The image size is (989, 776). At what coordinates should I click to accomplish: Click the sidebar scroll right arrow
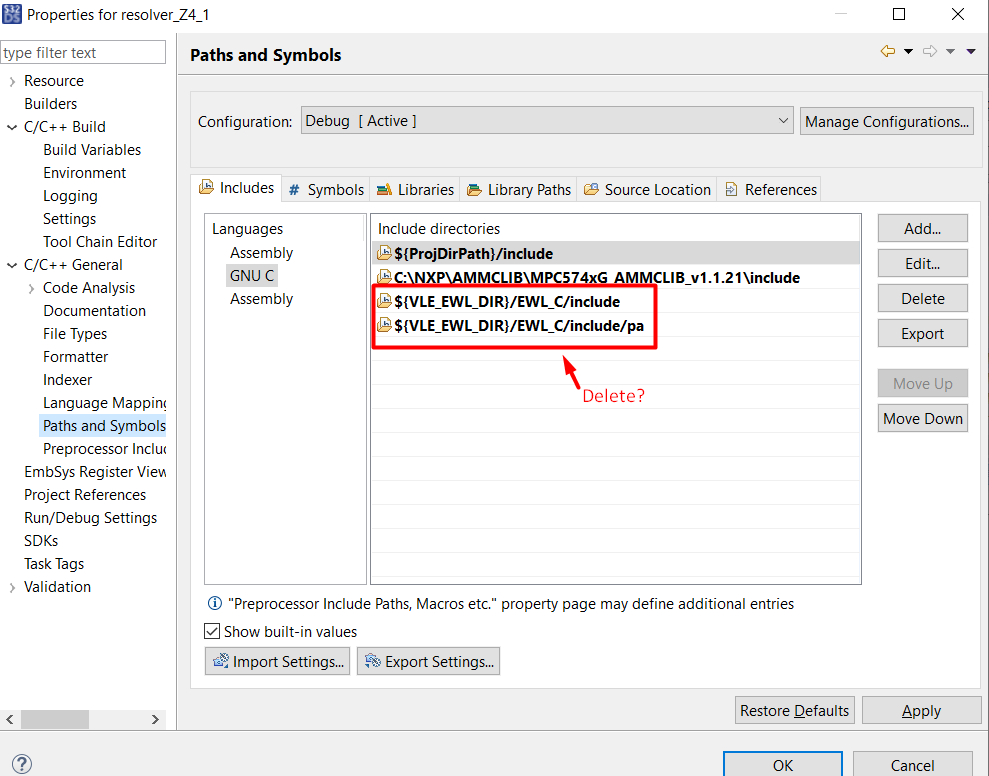(x=155, y=719)
